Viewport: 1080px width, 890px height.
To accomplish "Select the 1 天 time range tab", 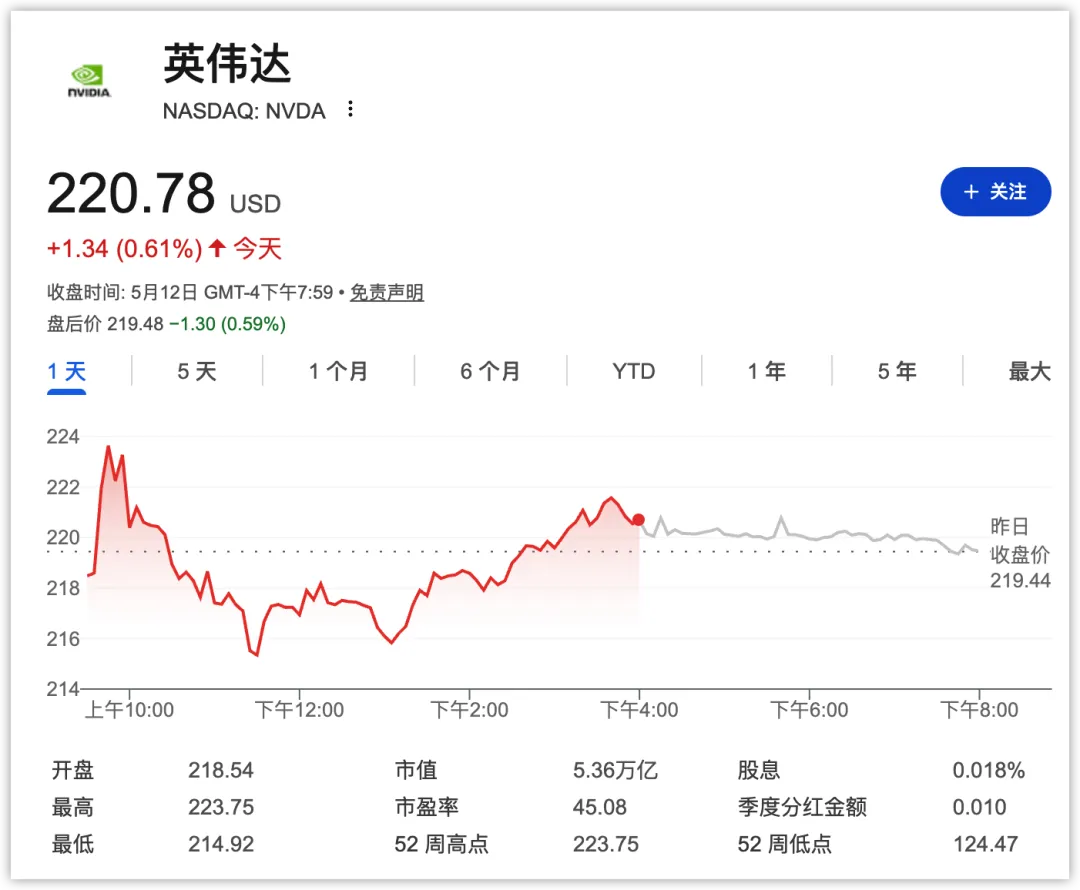I will click(x=67, y=372).
